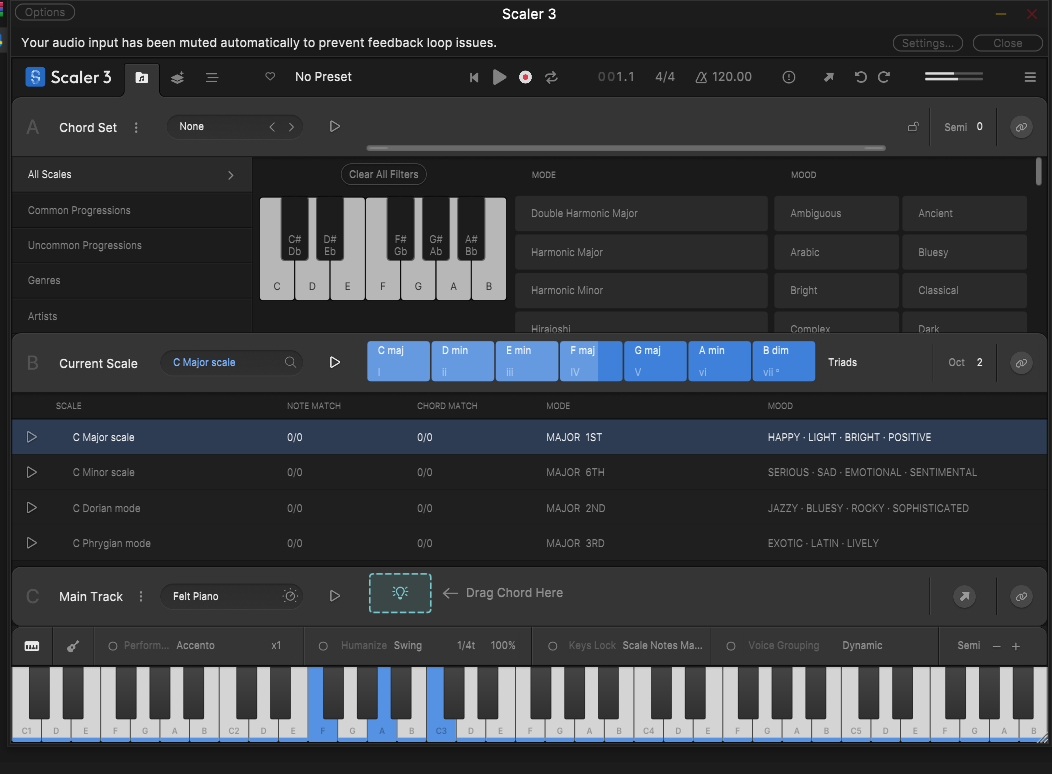Viewport: 1052px width, 774px height.
Task: Favorite the preset with heart icon
Action: tap(270, 77)
